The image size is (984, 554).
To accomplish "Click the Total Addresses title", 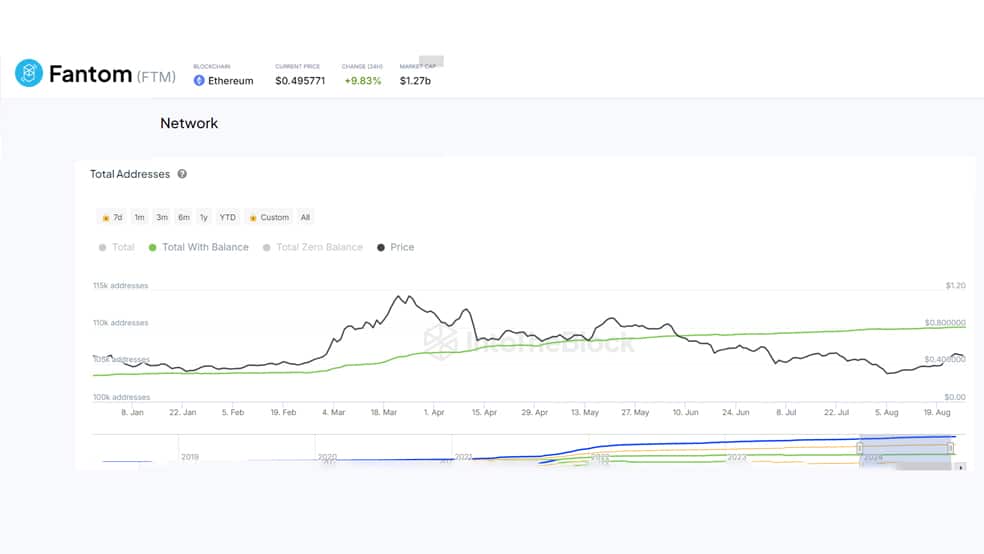I will 130,174.
